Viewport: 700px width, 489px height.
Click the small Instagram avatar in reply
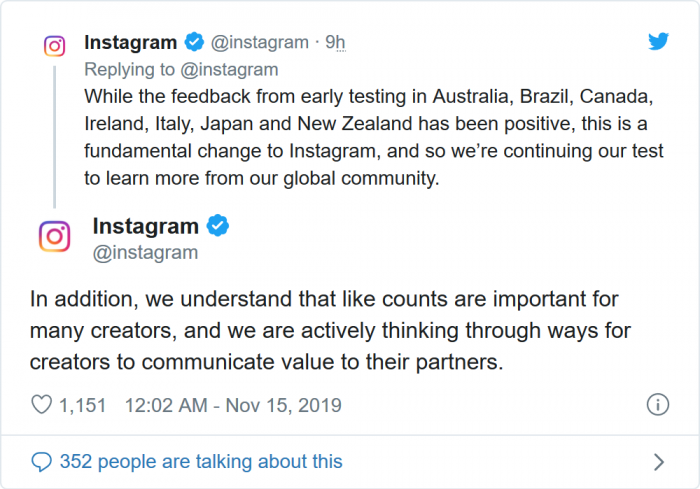click(x=55, y=46)
